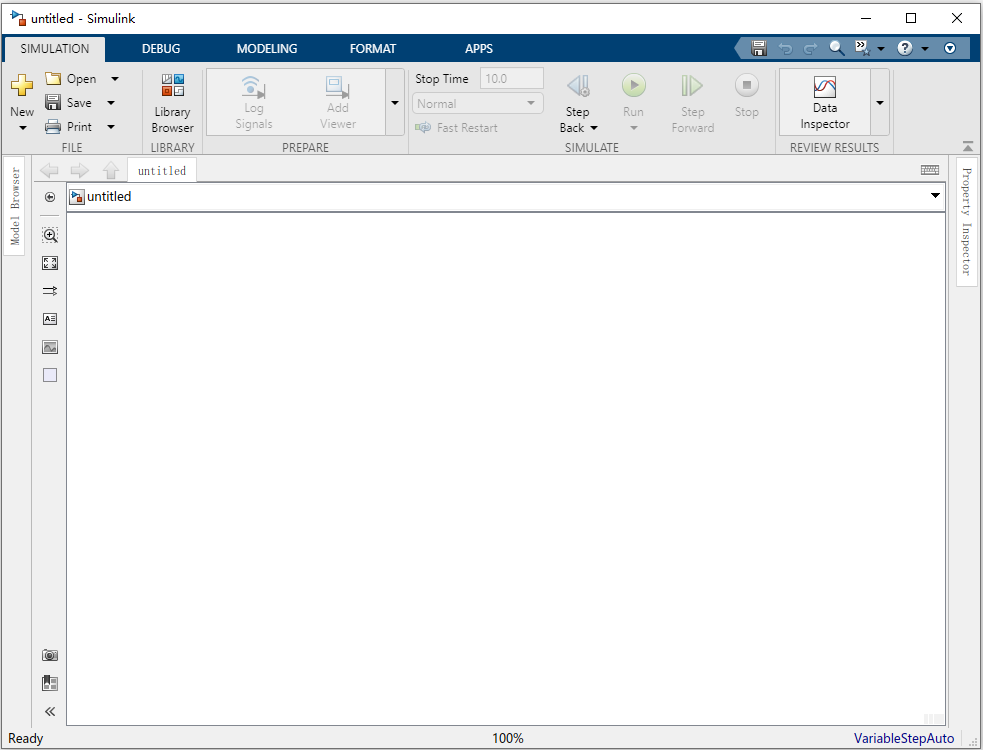Image resolution: width=983 pixels, height=750 pixels.
Task: Switch to the APPS tab
Action: tap(479, 49)
